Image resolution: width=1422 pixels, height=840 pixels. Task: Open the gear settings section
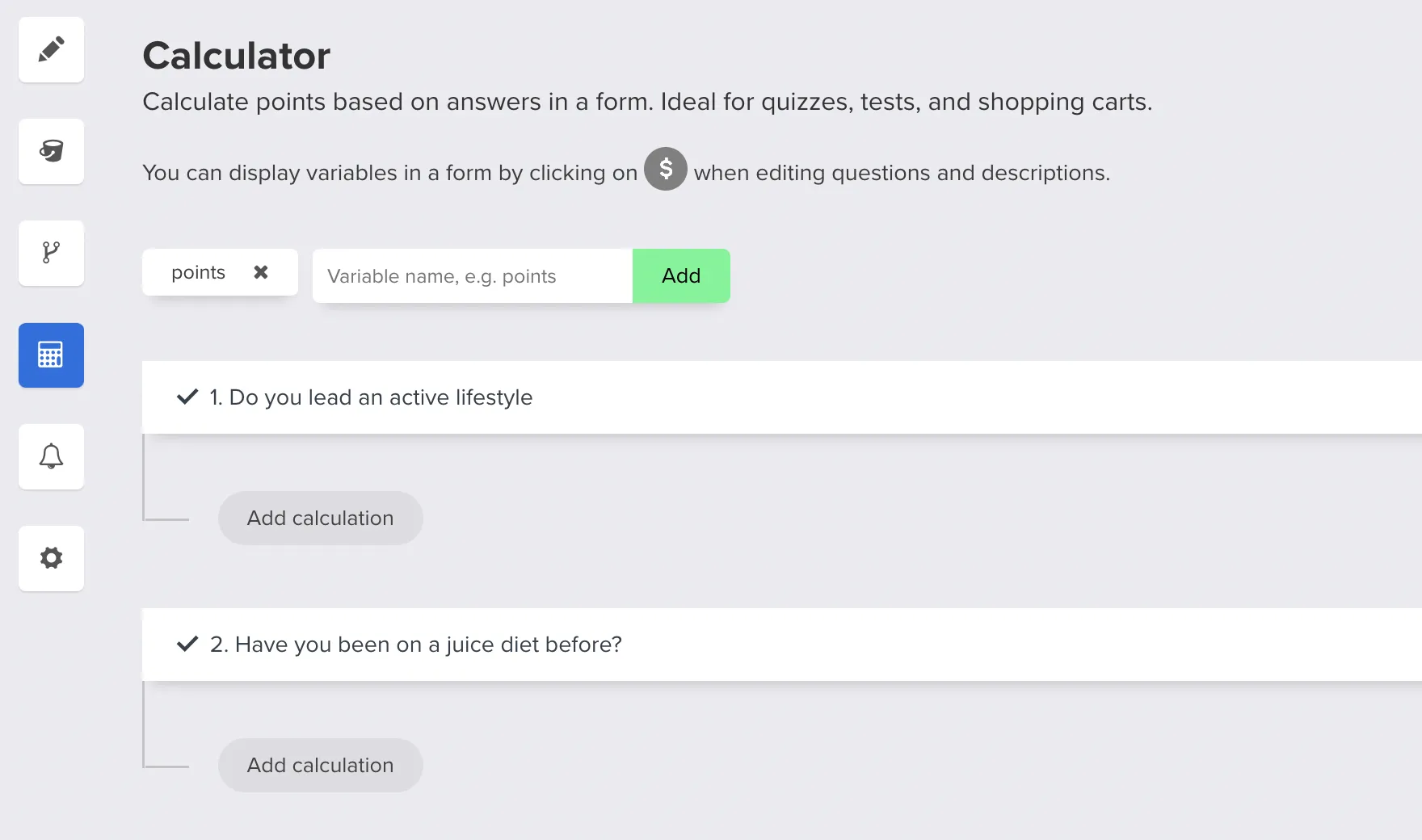point(51,558)
